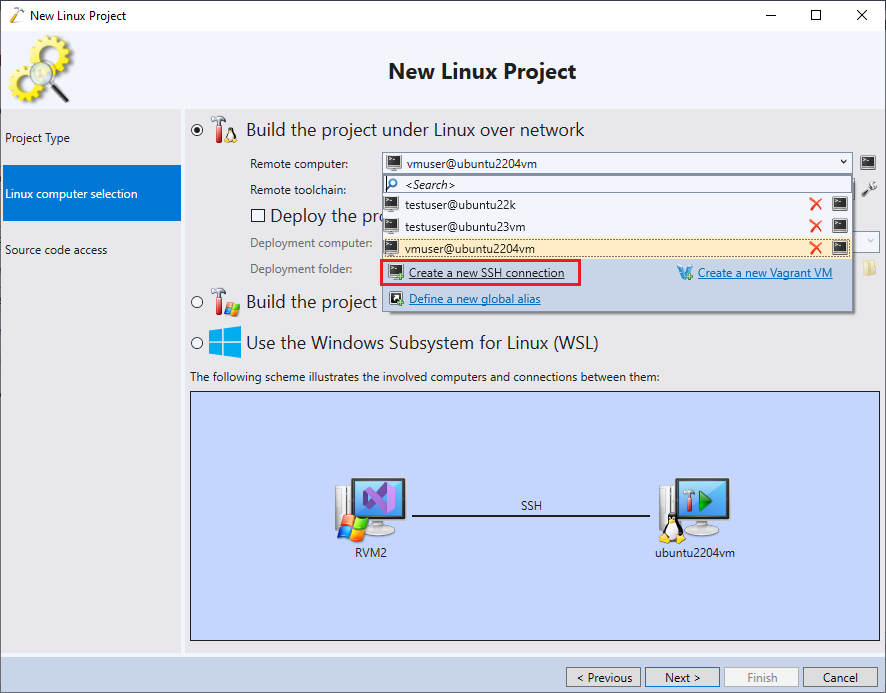Click the window title bar app icon
The height and width of the screenshot is (693, 886).
click(17, 15)
